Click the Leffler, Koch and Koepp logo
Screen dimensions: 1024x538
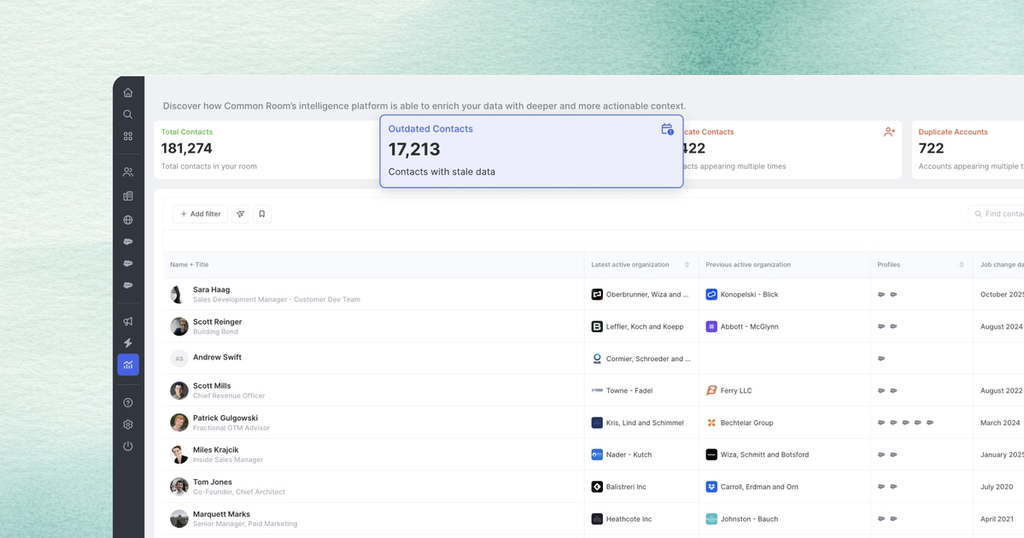pos(597,326)
